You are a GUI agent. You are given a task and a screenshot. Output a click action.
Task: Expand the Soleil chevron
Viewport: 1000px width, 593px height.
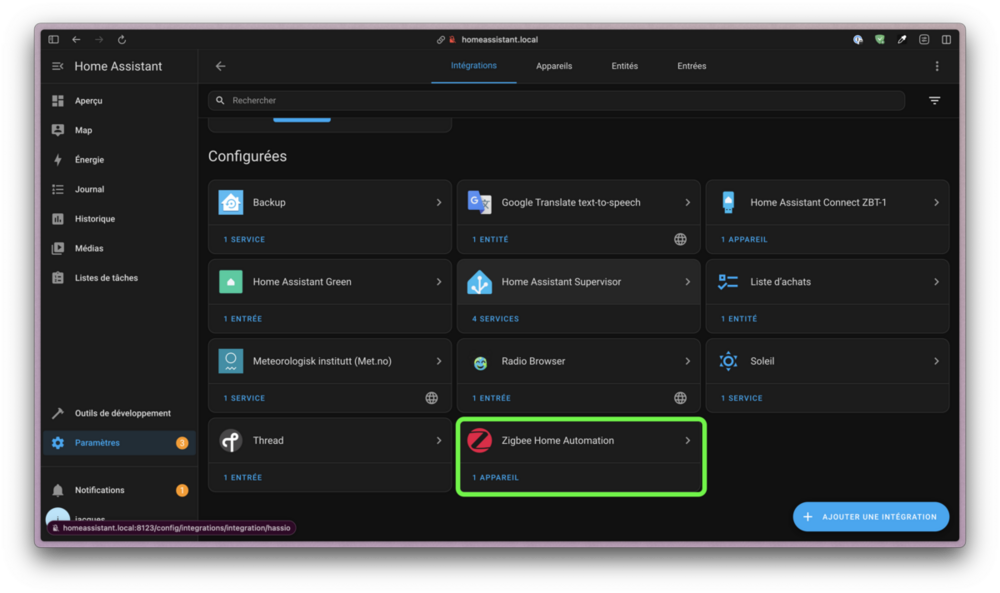coord(936,362)
